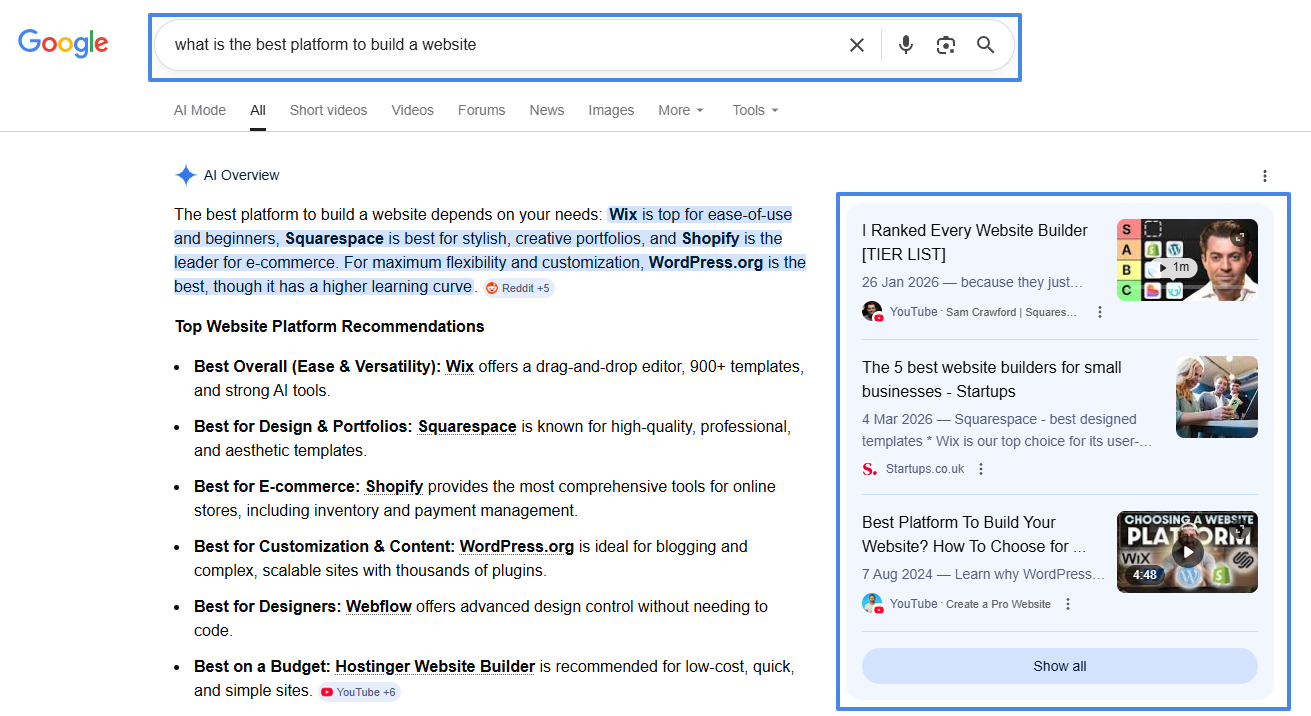Open the More search categories dropdown

[x=680, y=110]
